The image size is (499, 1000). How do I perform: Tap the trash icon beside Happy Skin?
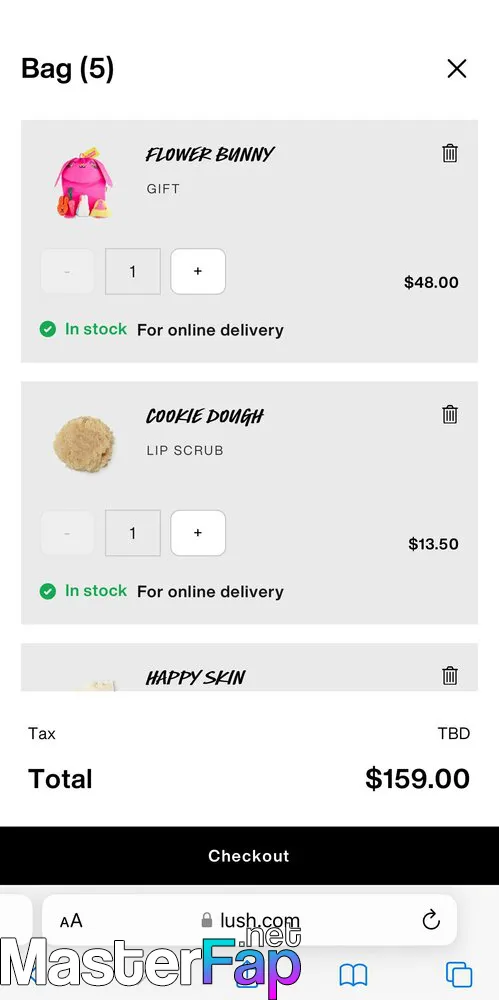click(x=450, y=675)
